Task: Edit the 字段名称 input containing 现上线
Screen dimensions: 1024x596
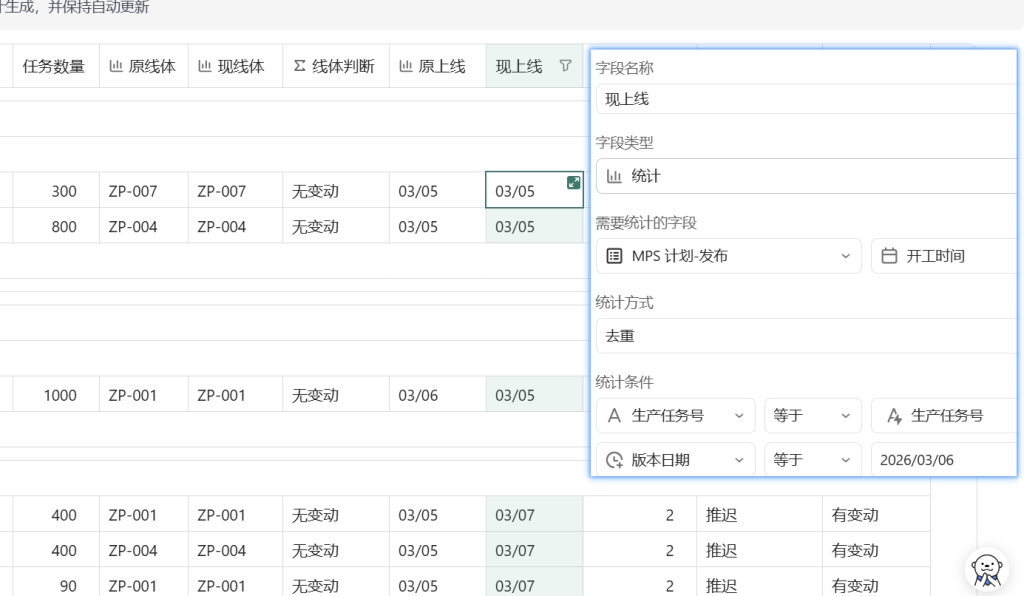Action: 806,99
